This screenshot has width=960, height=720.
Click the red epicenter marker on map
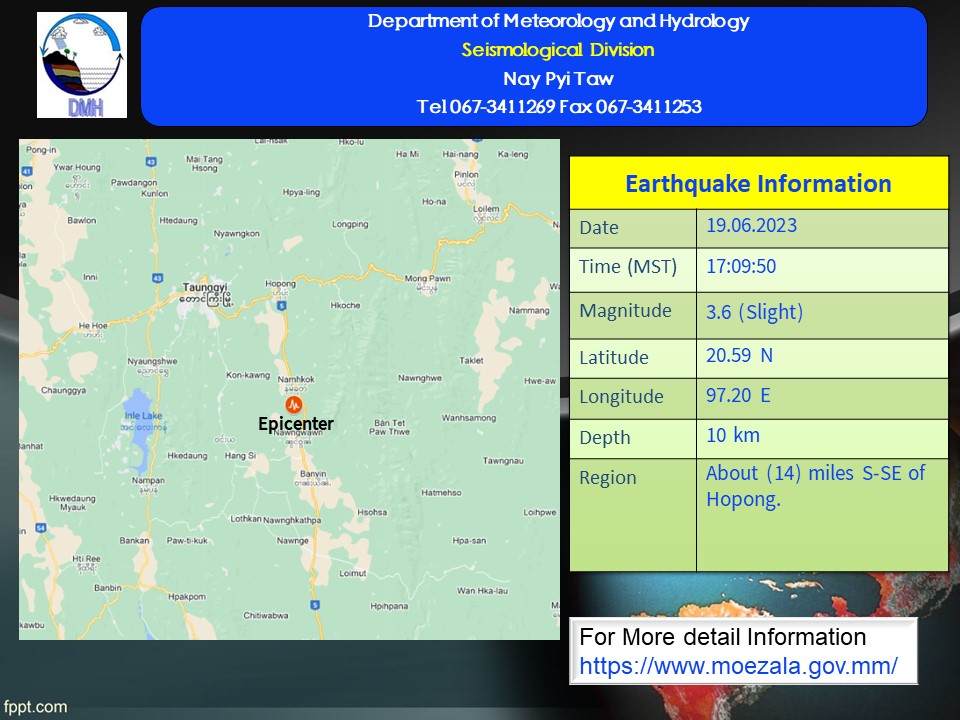(294, 404)
